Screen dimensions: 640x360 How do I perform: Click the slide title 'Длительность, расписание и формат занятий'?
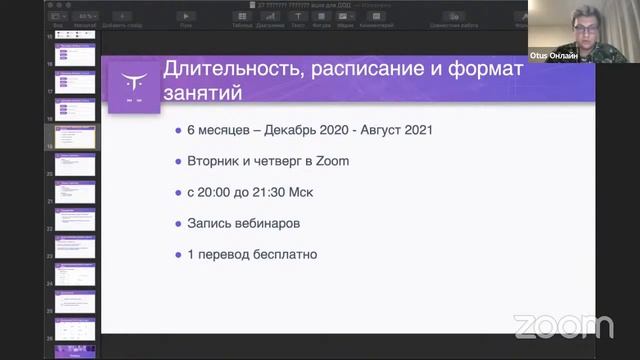pos(343,80)
